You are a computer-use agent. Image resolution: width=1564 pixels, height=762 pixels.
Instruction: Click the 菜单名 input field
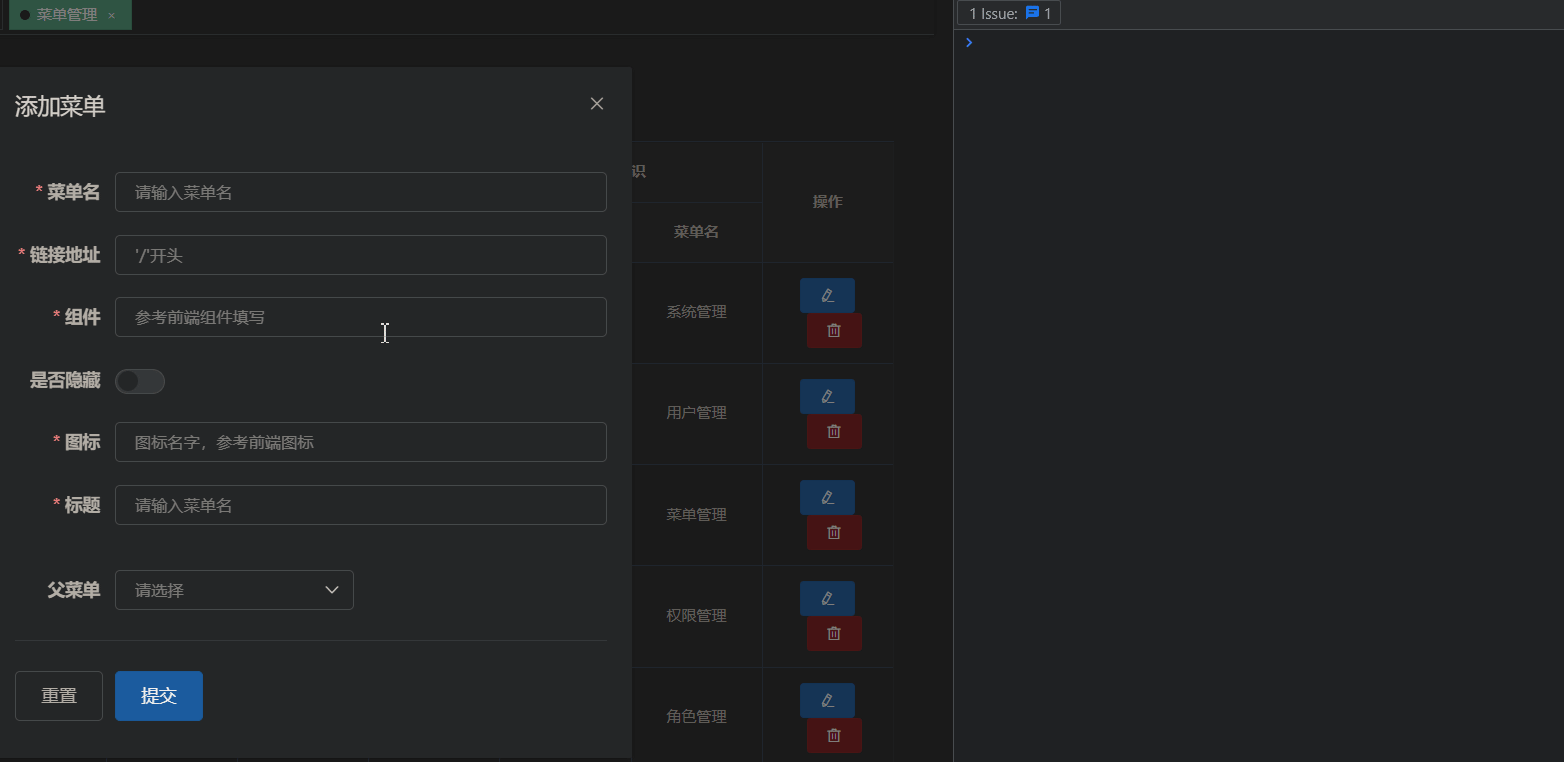(360, 192)
